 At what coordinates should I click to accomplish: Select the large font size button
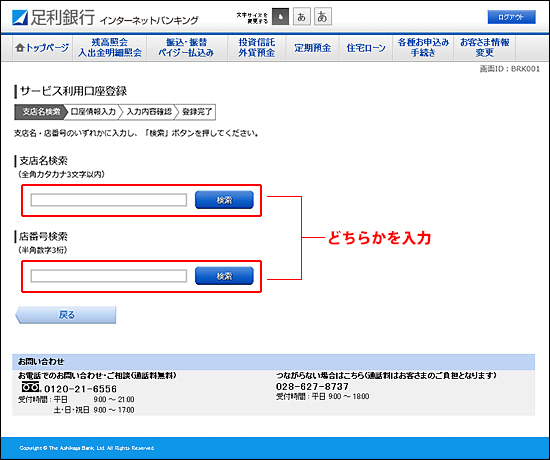[x=323, y=17]
